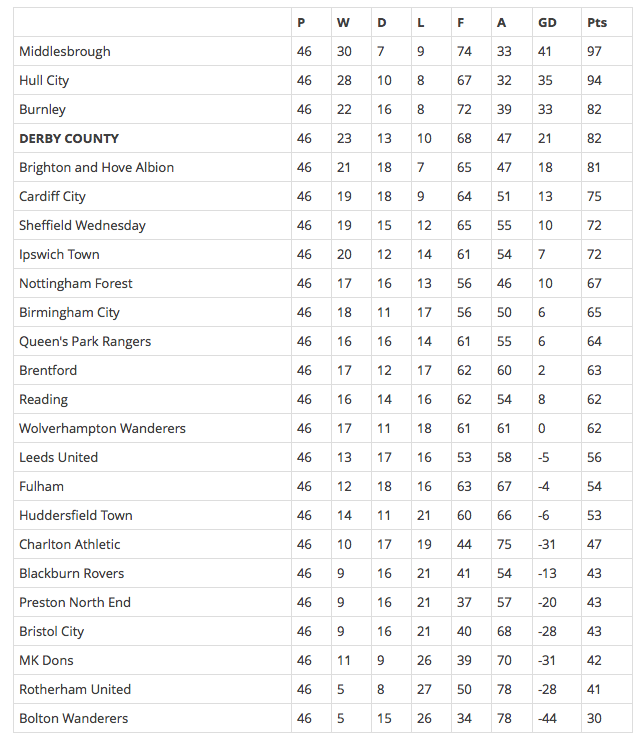Select Bolton Wanderers row label

(74, 718)
